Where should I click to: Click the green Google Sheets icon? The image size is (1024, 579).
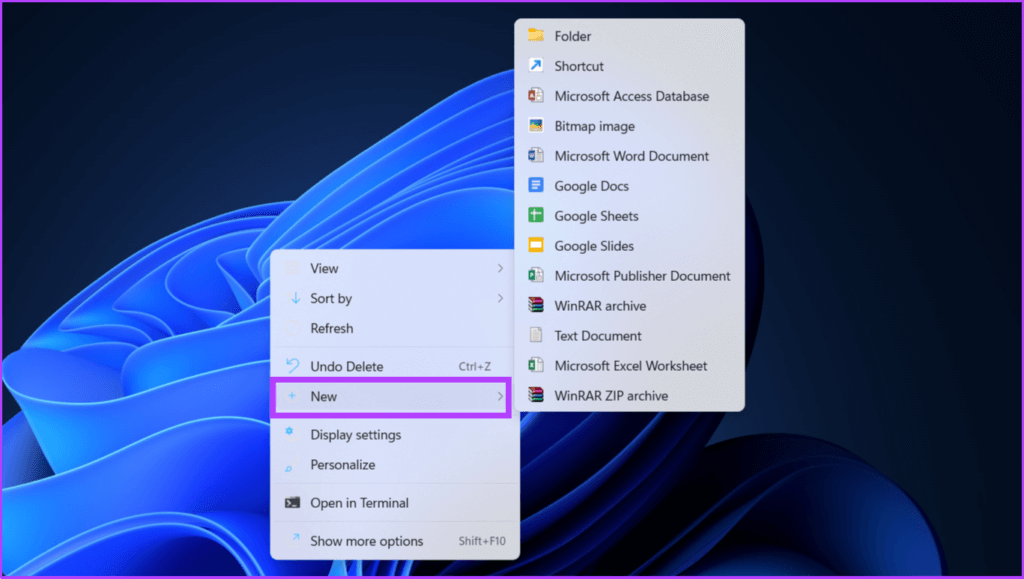[536, 215]
